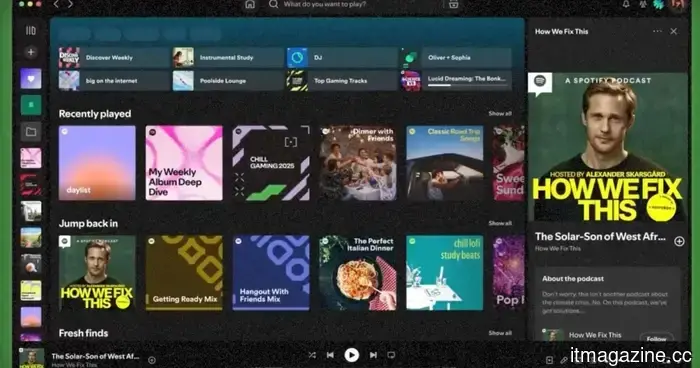Open the Chill Gaming 2025 card
This screenshot has width=700, height=368.
click(x=271, y=163)
